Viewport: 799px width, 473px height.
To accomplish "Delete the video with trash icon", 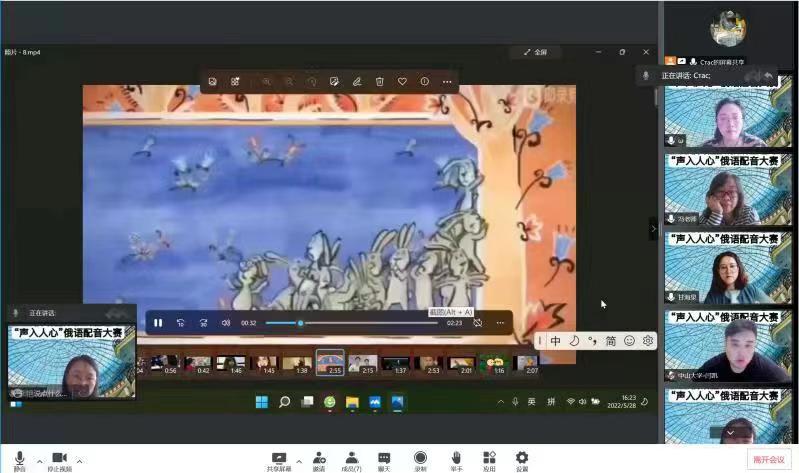I will pyautogui.click(x=380, y=82).
